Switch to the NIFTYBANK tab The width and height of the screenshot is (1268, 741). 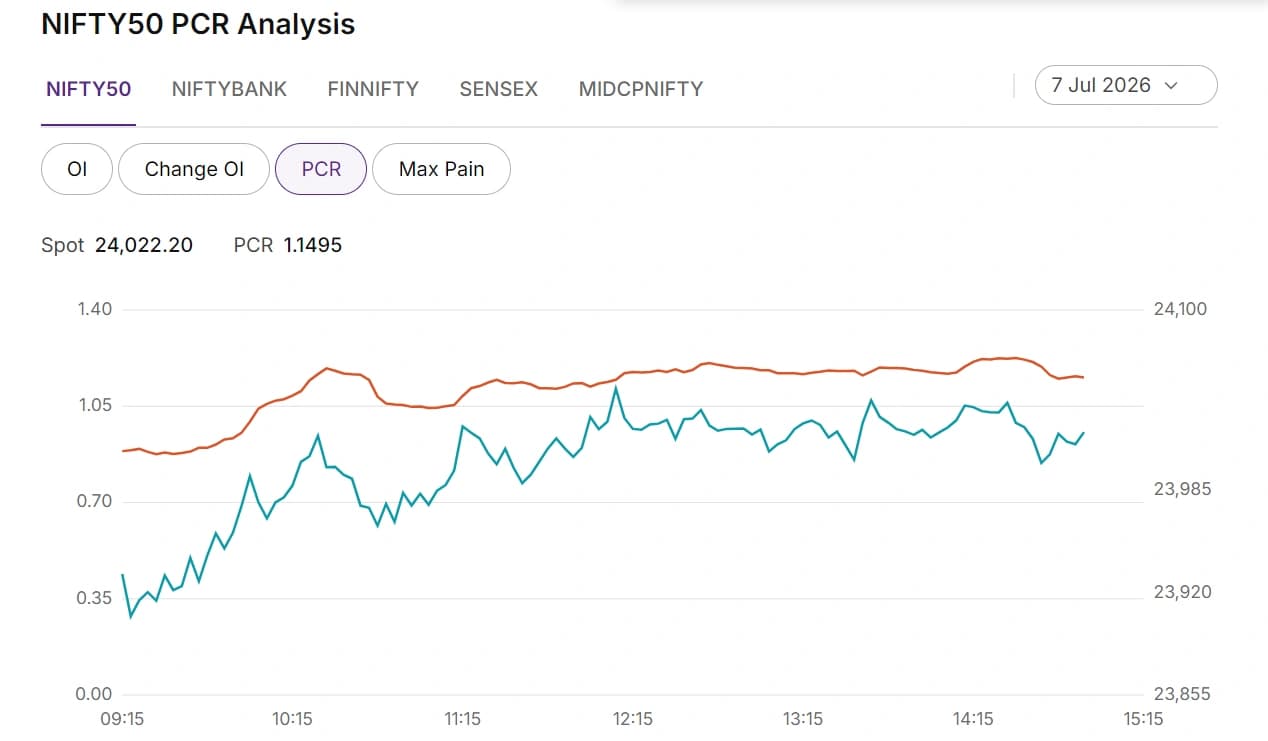229,89
